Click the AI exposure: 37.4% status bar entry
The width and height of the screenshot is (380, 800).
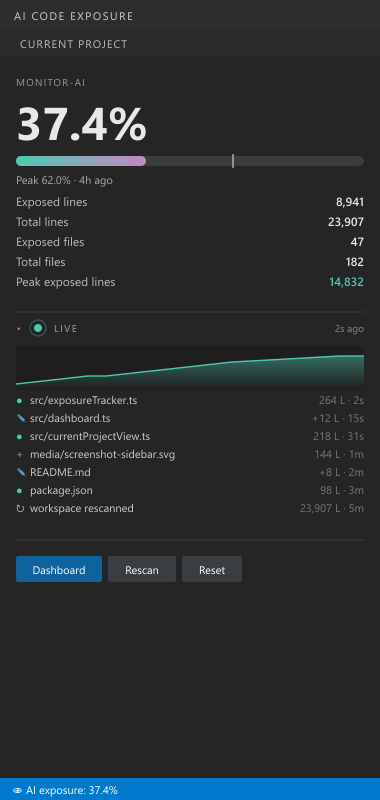(x=65, y=790)
